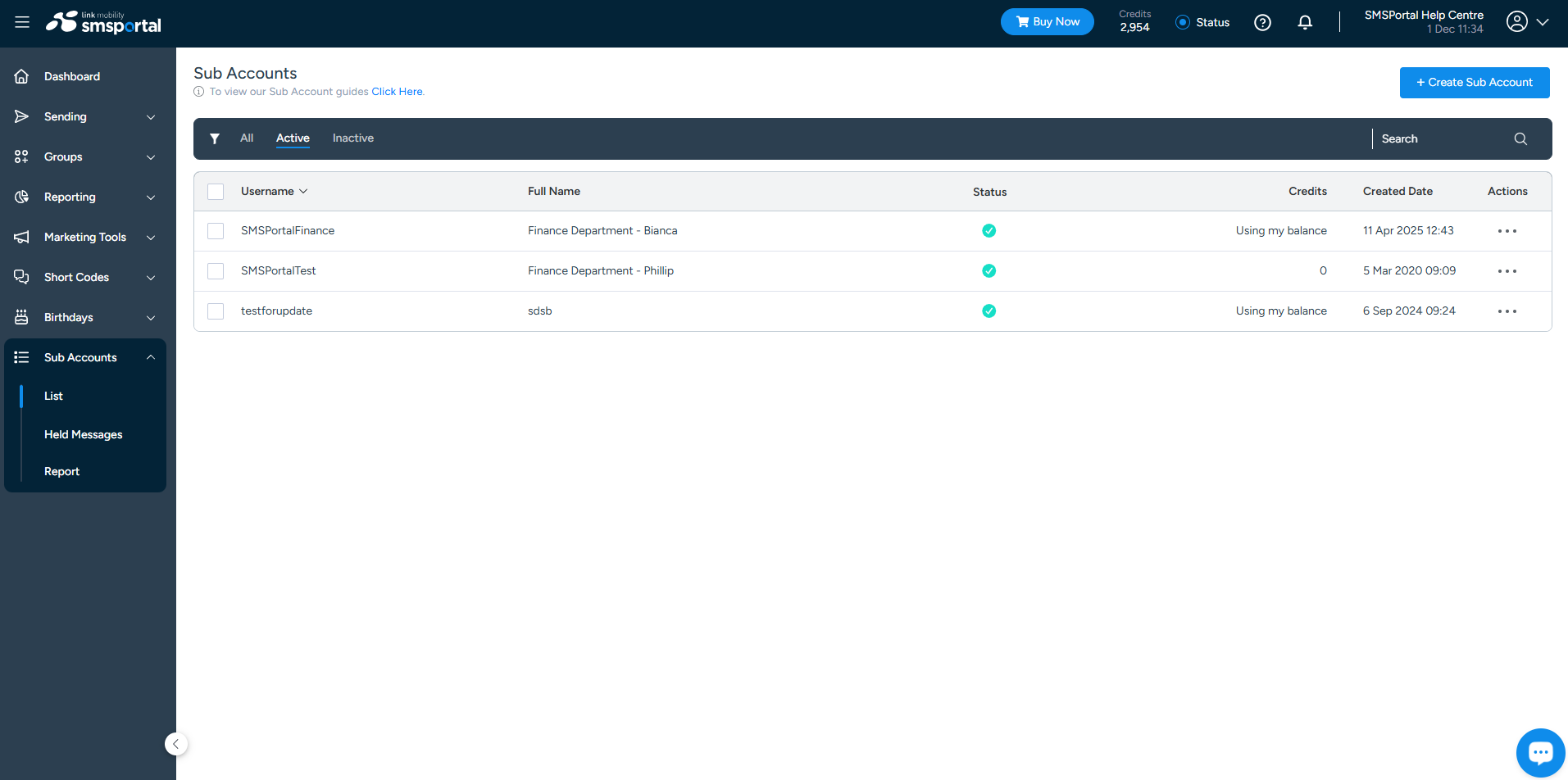Click Create Sub Account button
Screen dimensions: 1568x780
pos(1475,83)
